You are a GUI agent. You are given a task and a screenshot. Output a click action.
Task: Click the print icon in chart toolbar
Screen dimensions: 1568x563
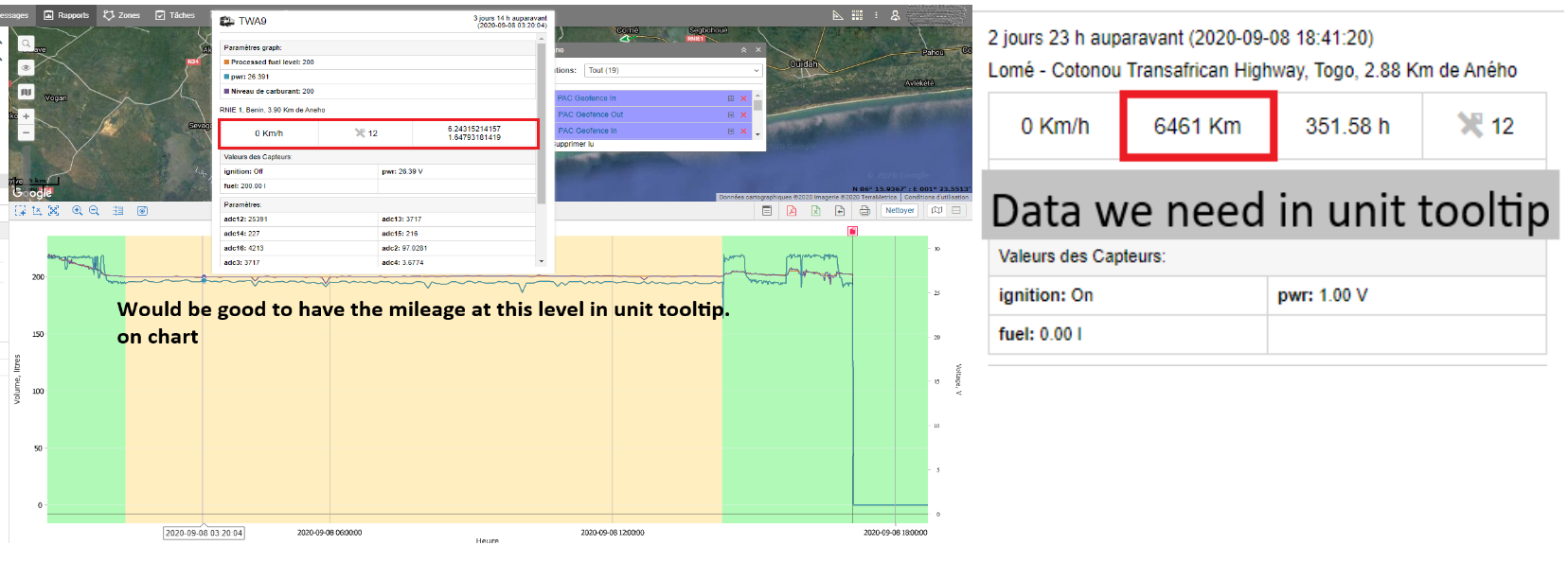tap(864, 211)
